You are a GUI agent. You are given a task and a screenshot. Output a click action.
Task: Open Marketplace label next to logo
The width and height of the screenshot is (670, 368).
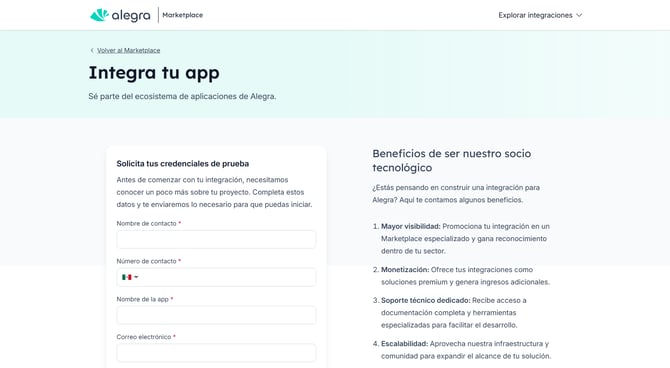(x=182, y=15)
